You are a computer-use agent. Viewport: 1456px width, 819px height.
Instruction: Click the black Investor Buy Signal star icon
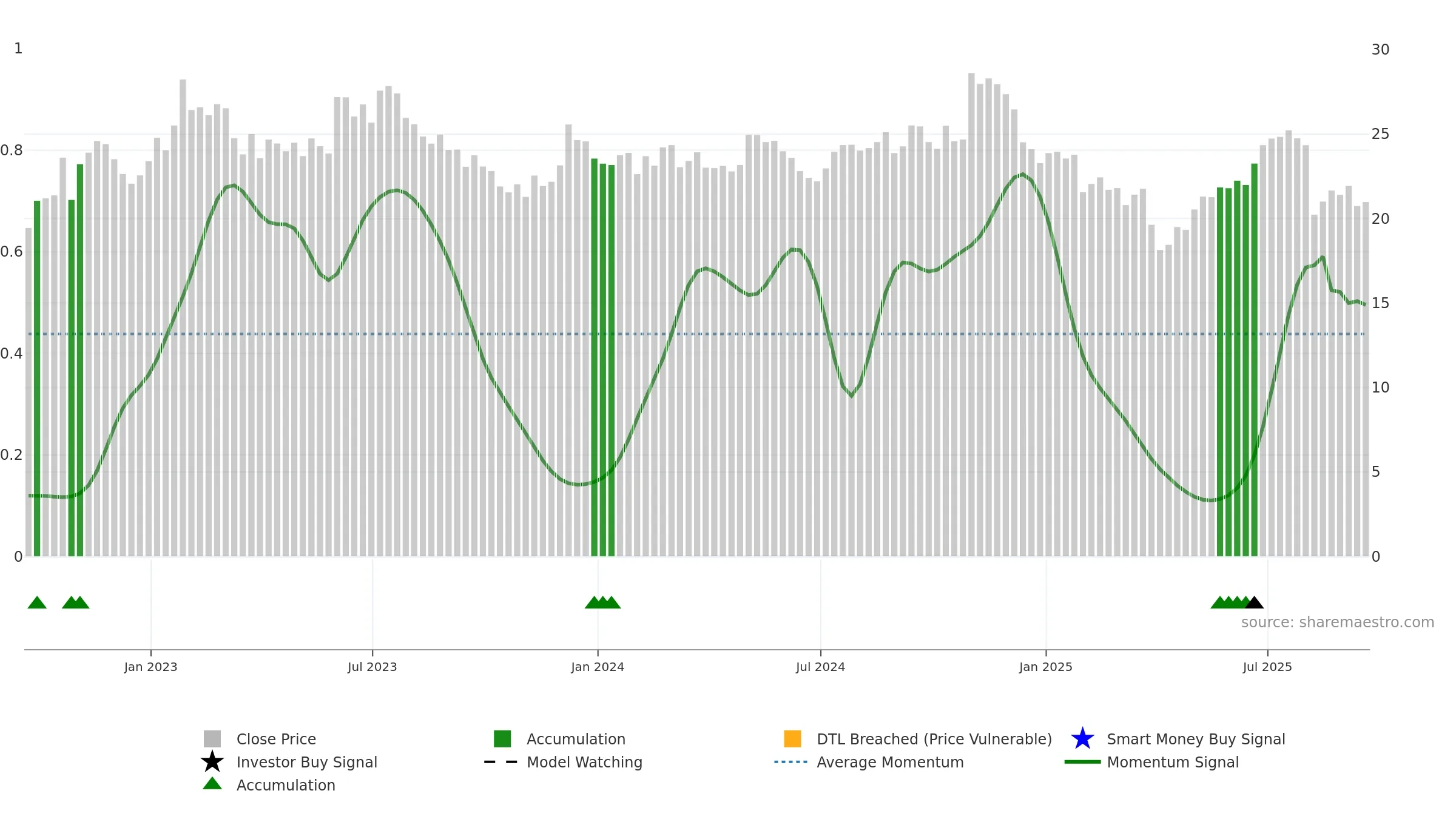pos(212,761)
